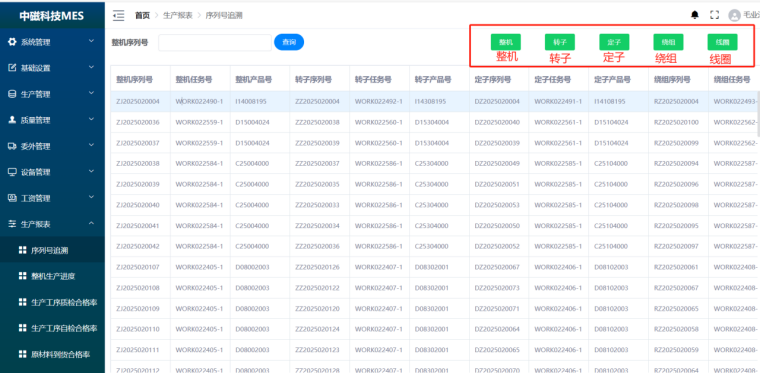The width and height of the screenshot is (760, 373).
Task: Click the grid icon beside 生产工序自检合格率
Action: (x=22, y=328)
